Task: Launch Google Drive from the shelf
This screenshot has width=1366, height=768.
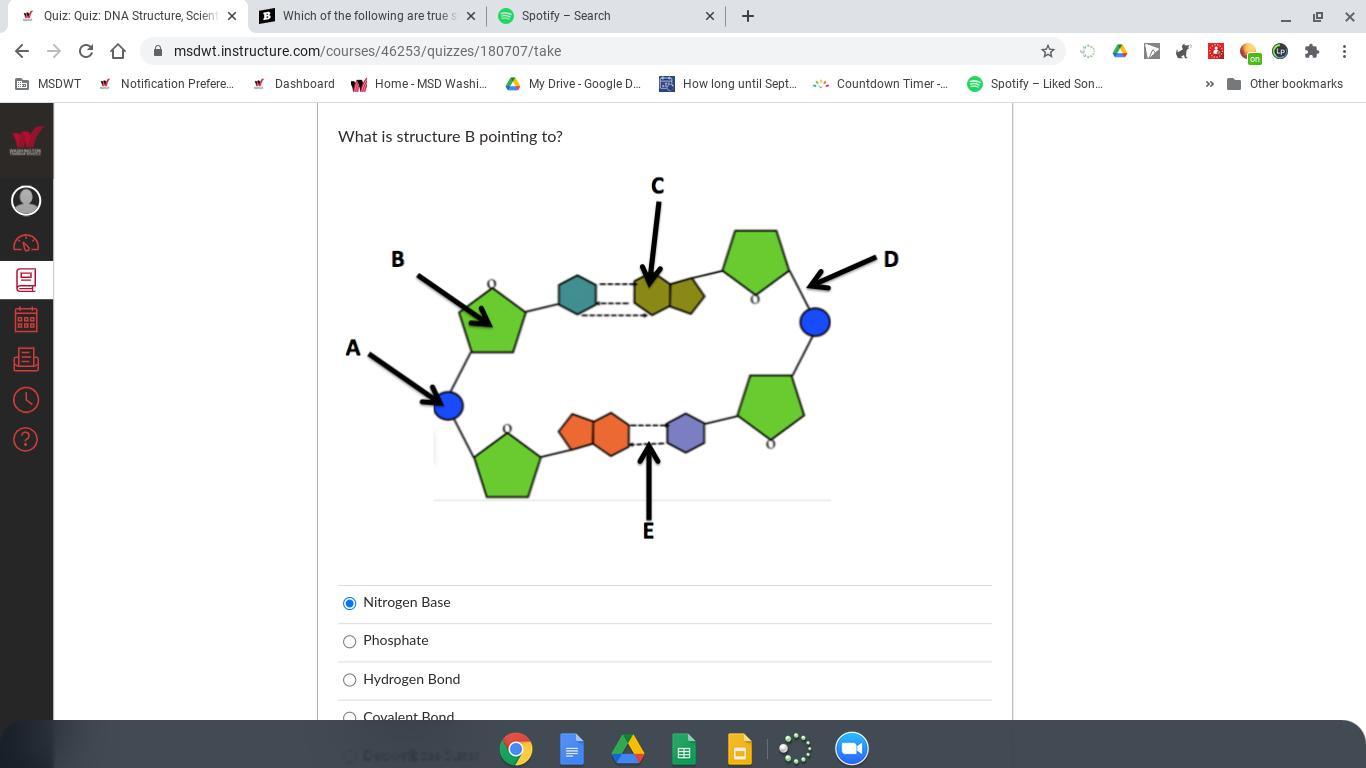Action: point(628,749)
